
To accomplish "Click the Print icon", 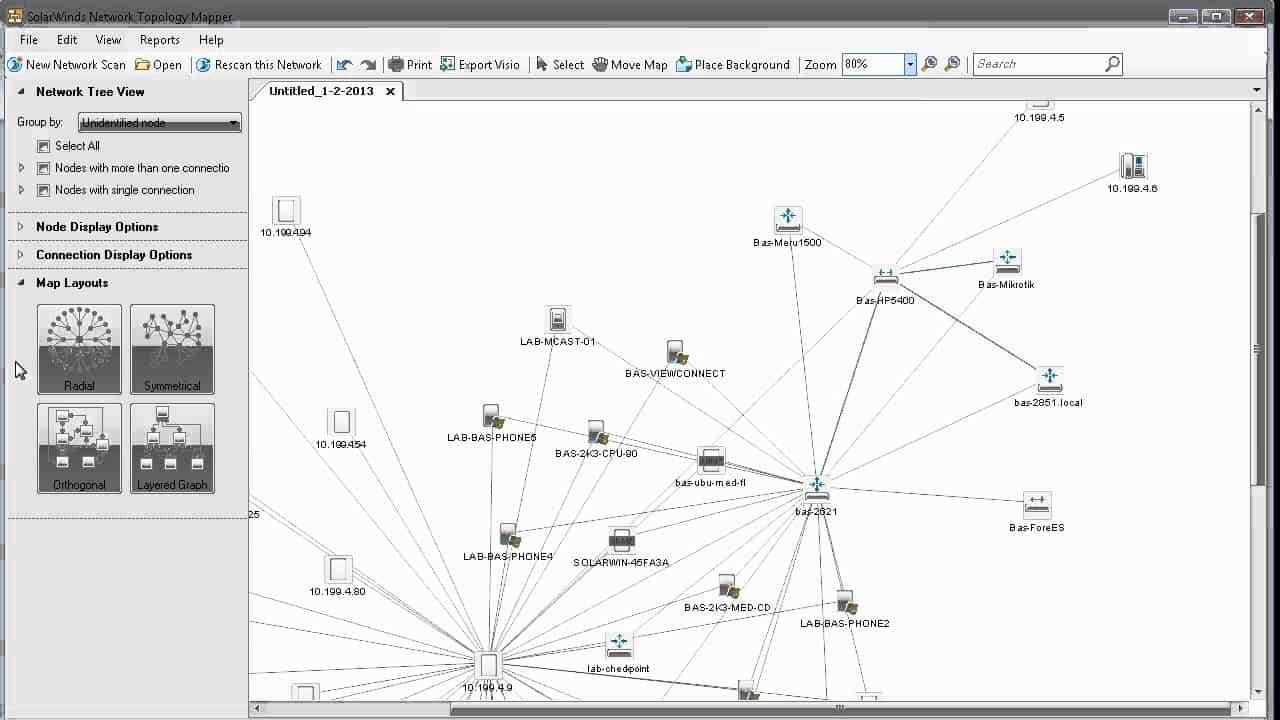I will (x=396, y=65).
